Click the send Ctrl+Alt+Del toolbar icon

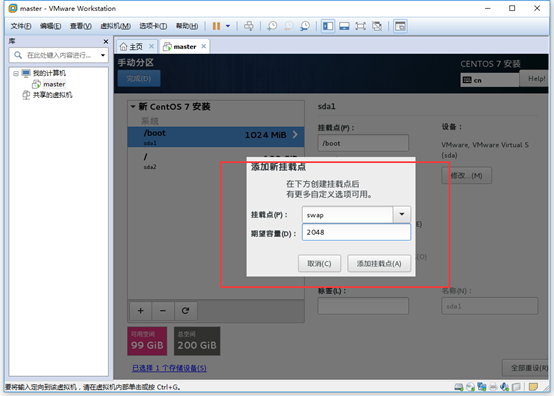click(x=249, y=26)
